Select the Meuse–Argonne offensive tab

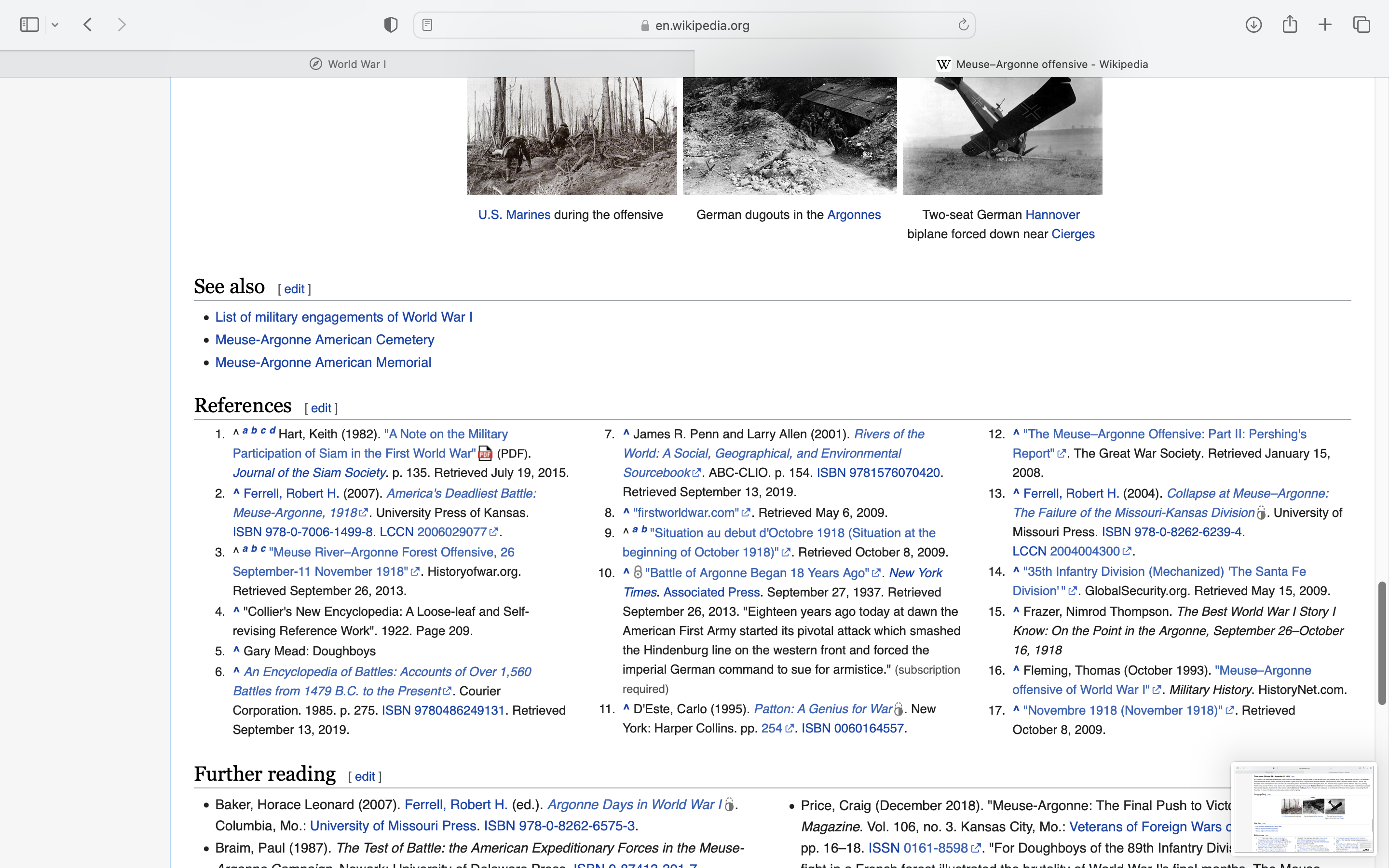(x=1041, y=64)
